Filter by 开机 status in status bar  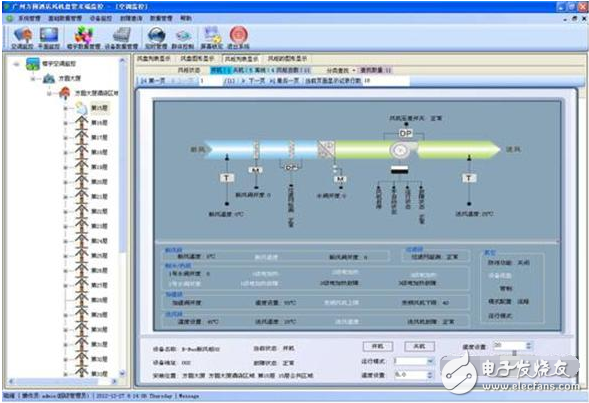220,70
